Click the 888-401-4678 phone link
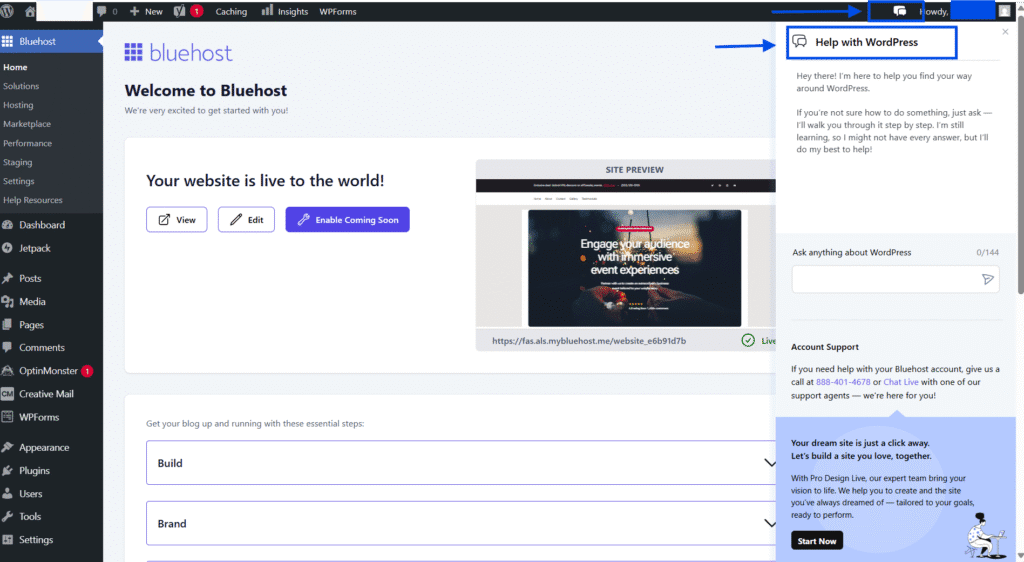Viewport: 1024px width, 562px height. coord(843,382)
